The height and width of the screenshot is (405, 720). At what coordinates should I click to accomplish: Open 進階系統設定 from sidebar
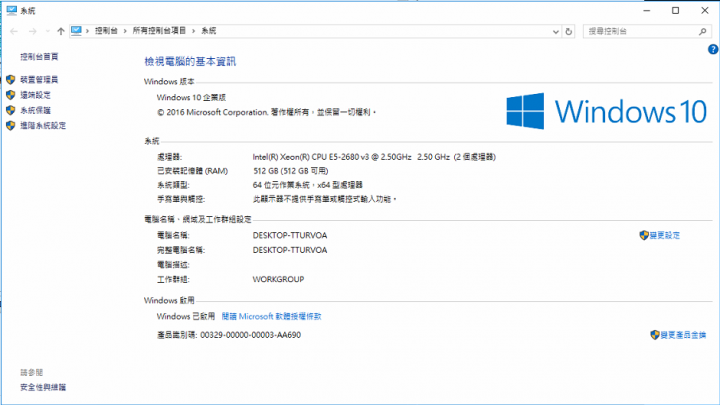(x=43, y=125)
